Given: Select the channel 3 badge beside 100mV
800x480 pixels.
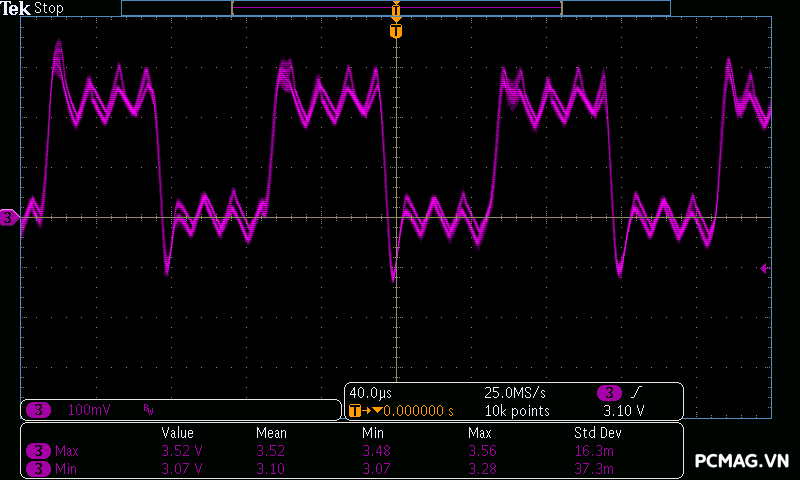Looking at the screenshot, I should click(38, 410).
